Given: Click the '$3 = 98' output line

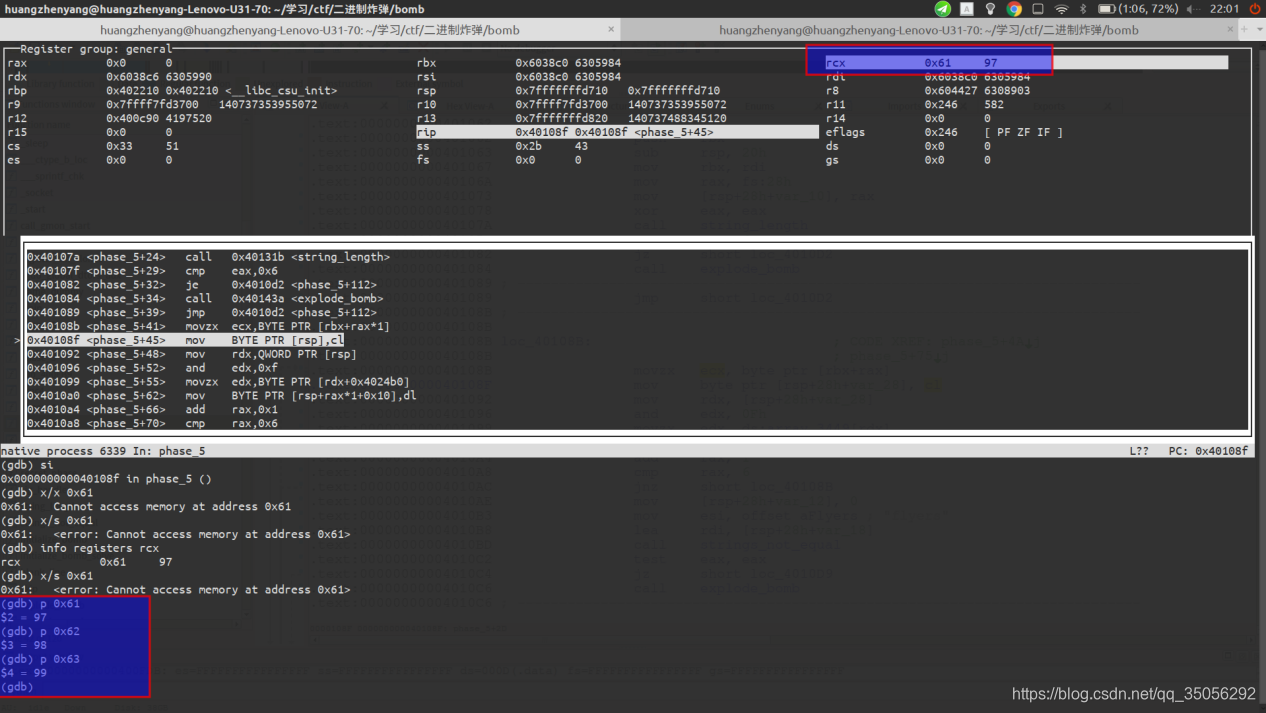Looking at the screenshot, I should point(24,646).
